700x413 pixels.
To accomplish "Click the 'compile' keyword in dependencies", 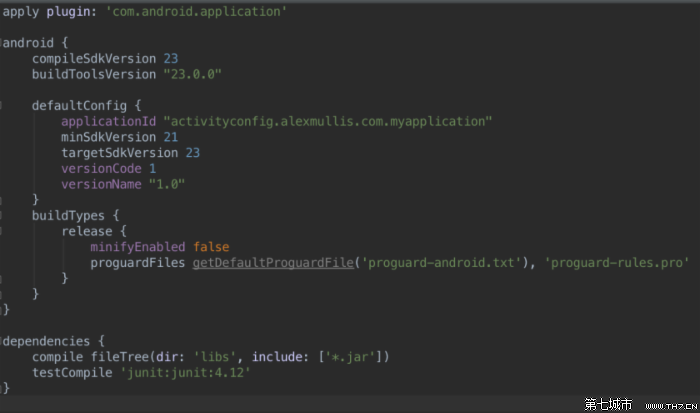I will pyautogui.click(x=57, y=357).
